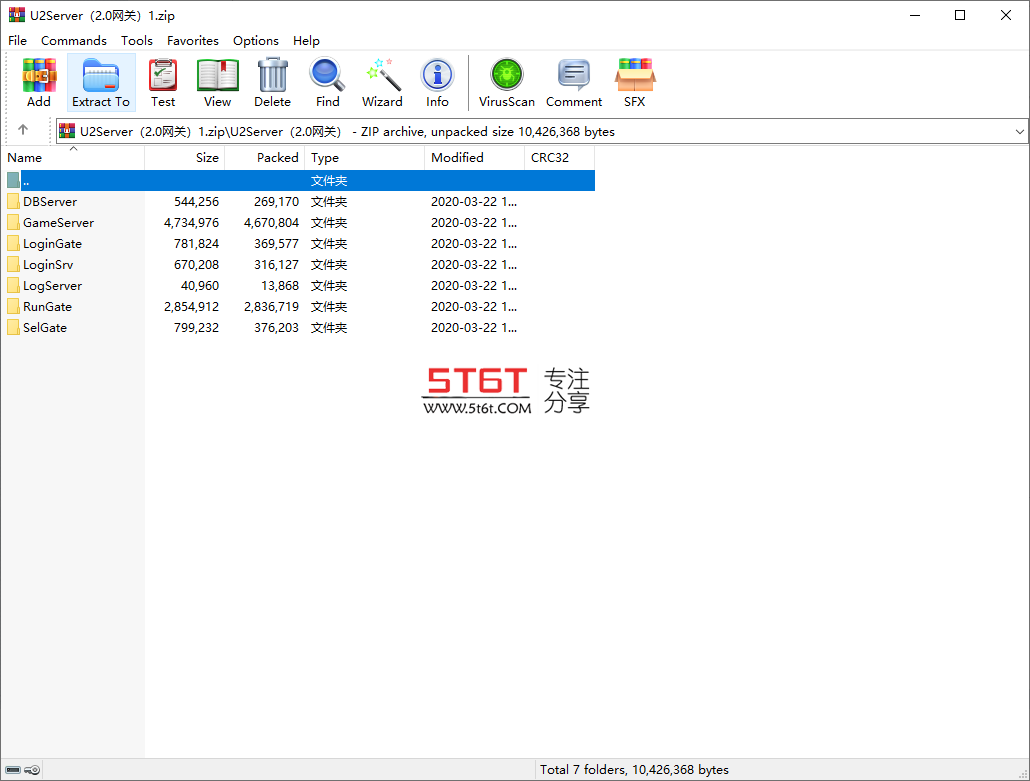Maximize the WinRAR window
Viewport: 1030px width, 781px height.
pyautogui.click(x=960, y=15)
